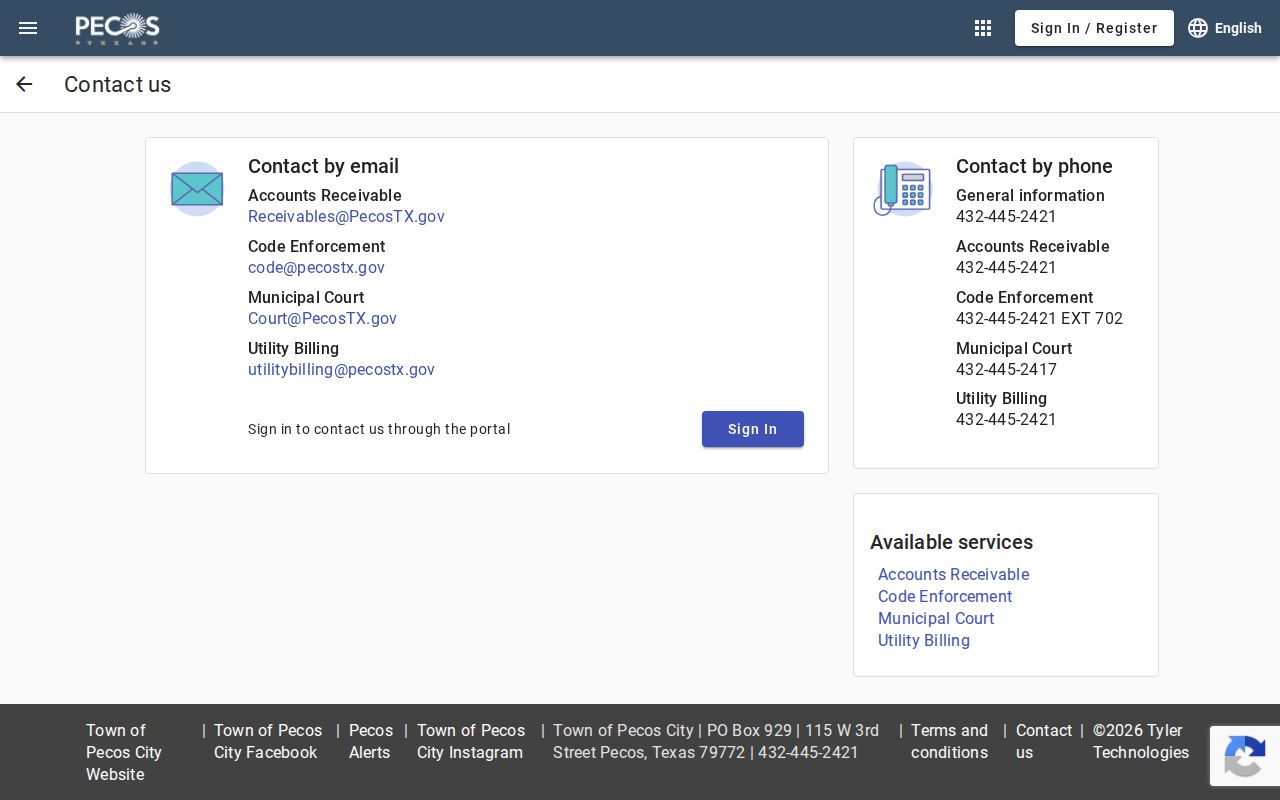Open Utility Billing under Available services

924,640
